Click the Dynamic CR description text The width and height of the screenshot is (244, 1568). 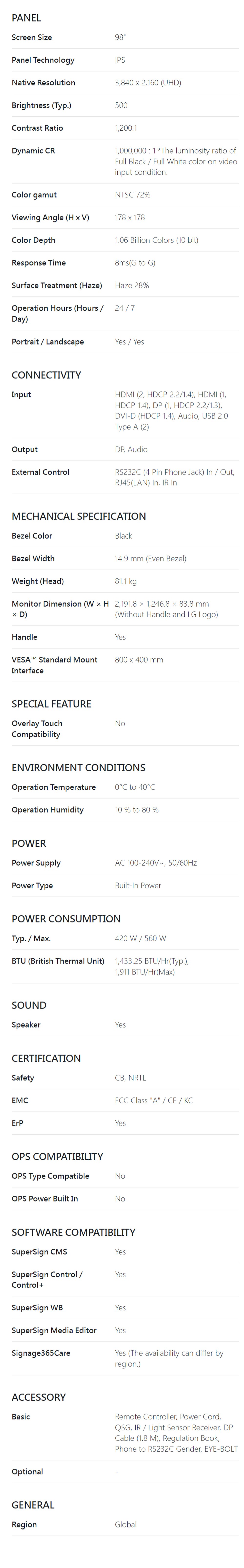(176, 161)
